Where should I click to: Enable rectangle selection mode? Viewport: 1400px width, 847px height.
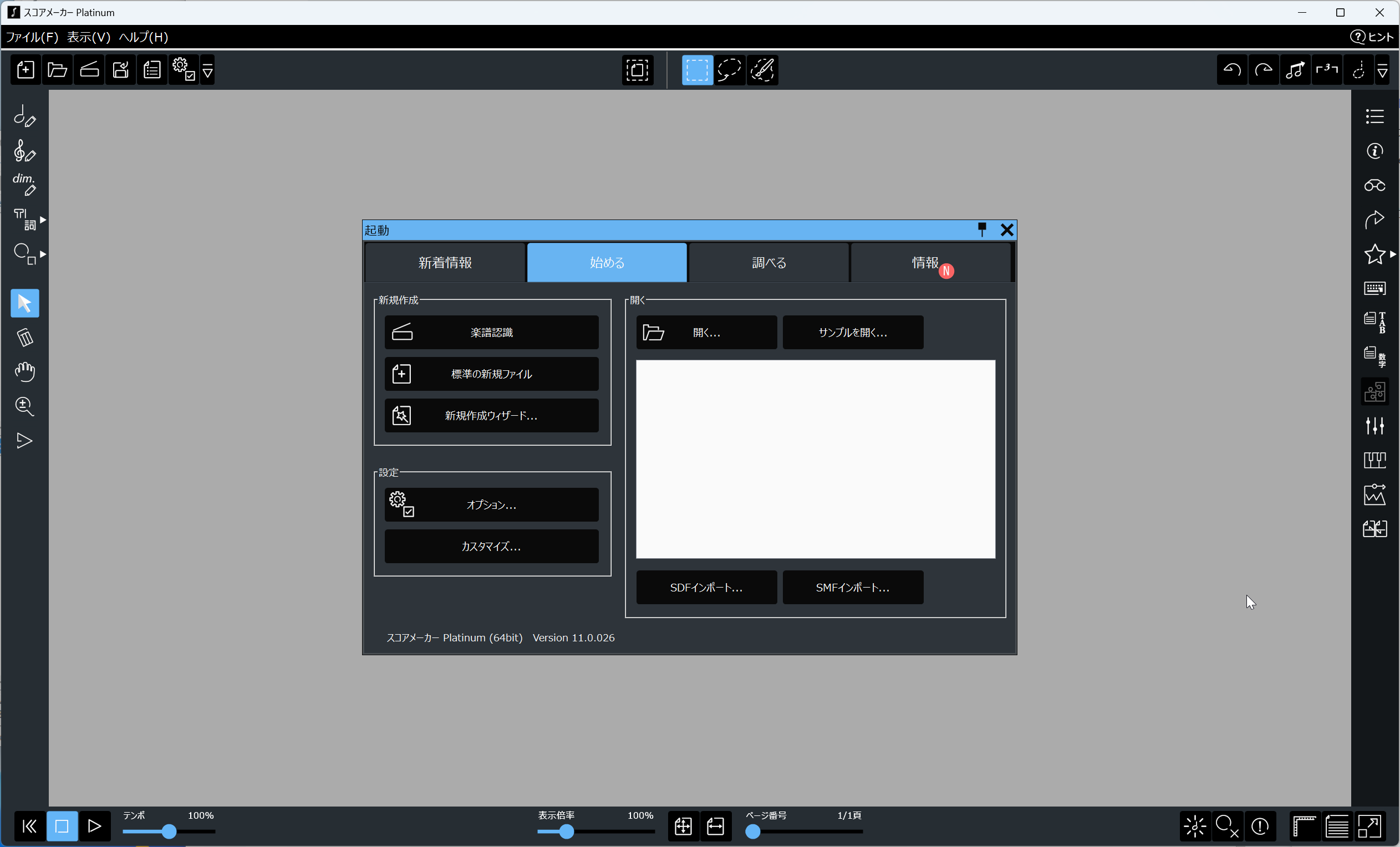(697, 70)
